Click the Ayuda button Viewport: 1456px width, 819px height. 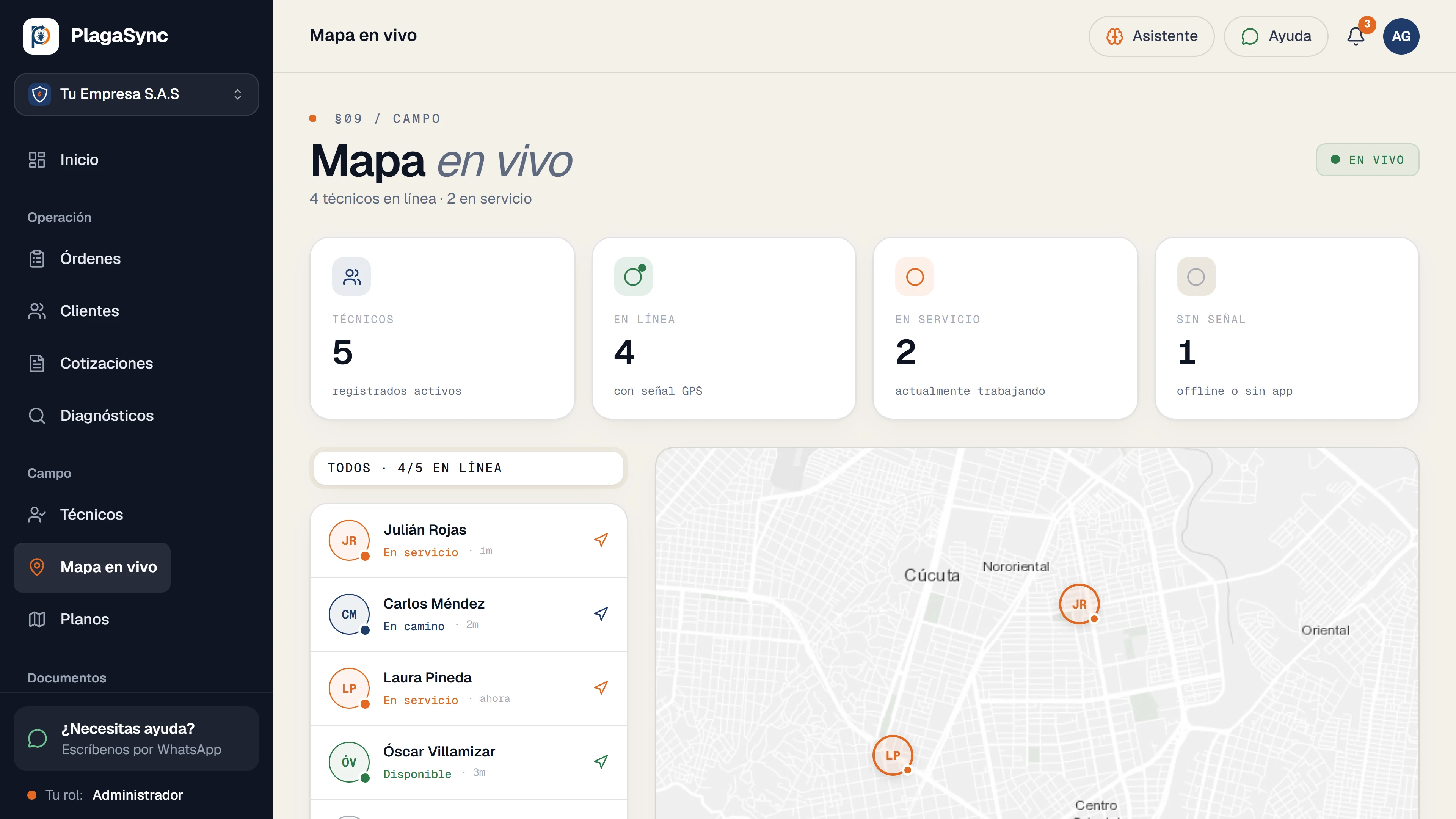1276,36
